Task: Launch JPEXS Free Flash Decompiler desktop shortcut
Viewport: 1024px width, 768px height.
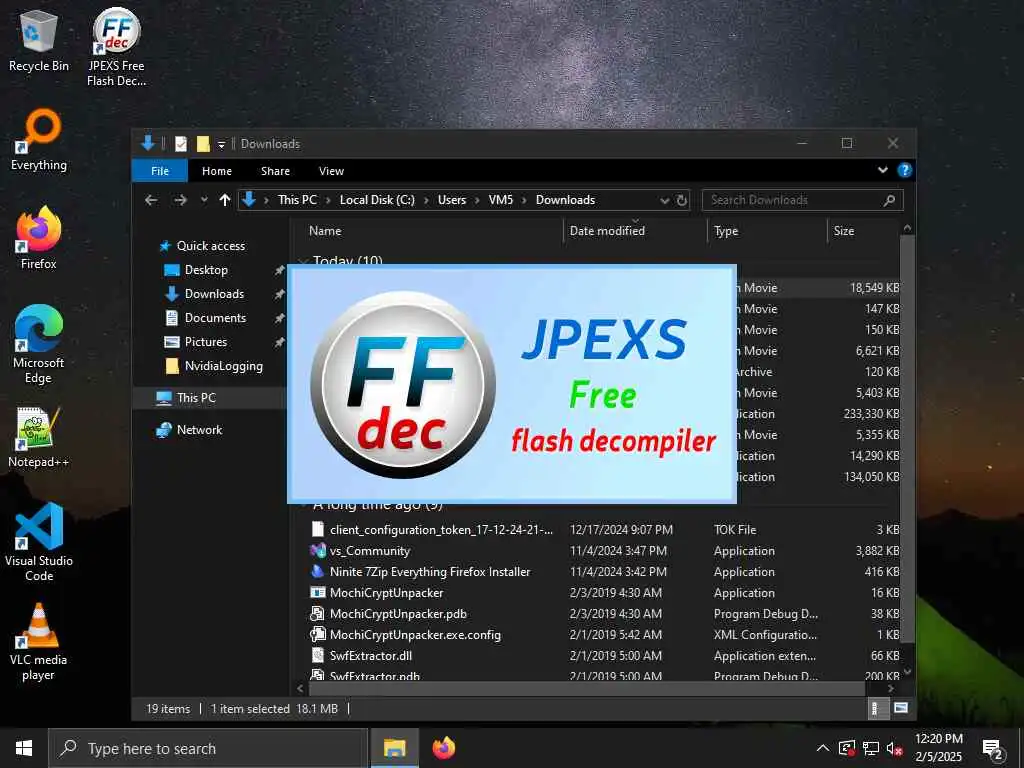Action: [x=116, y=47]
